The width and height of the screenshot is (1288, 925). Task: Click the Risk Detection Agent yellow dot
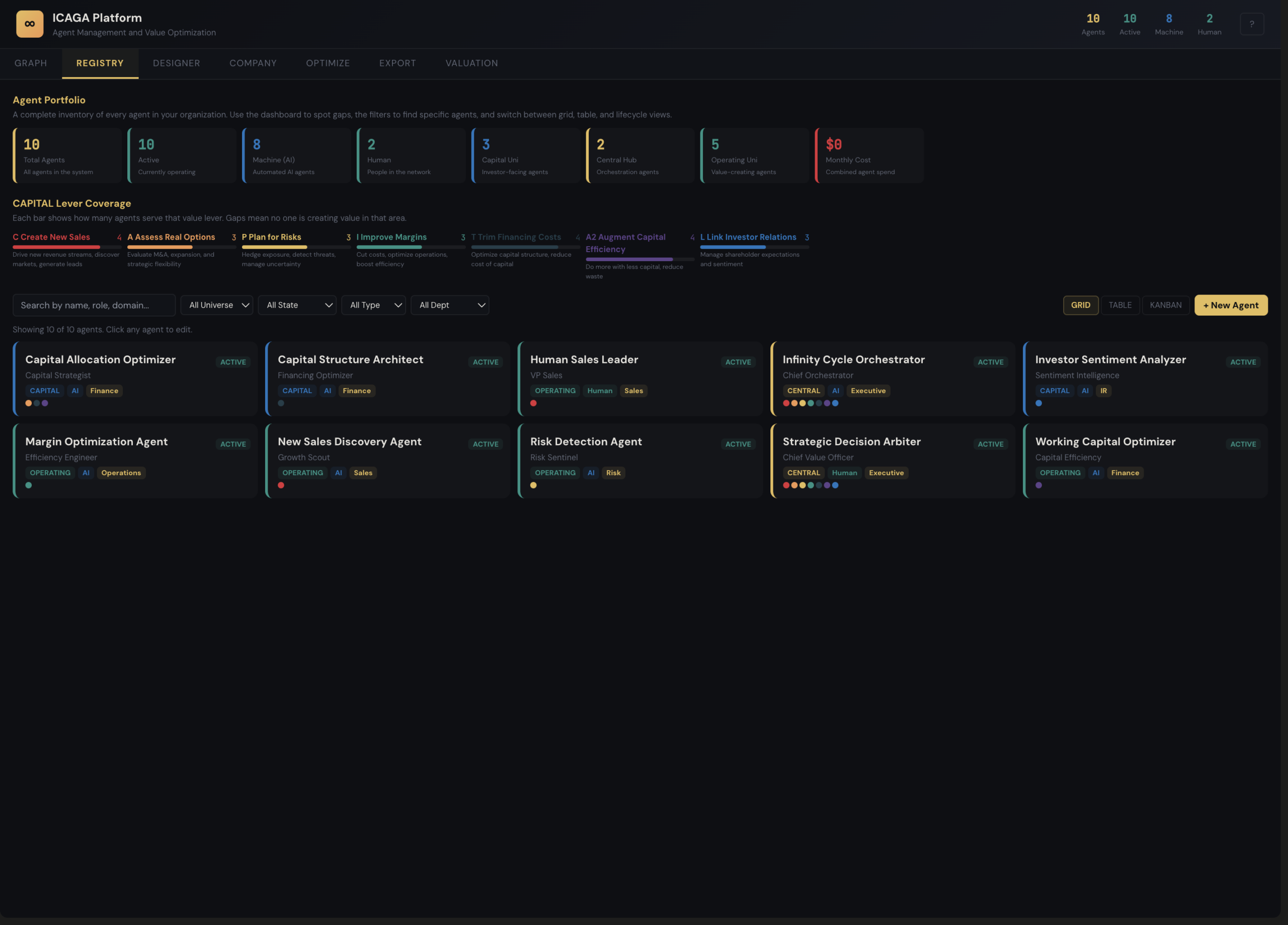tap(533, 485)
